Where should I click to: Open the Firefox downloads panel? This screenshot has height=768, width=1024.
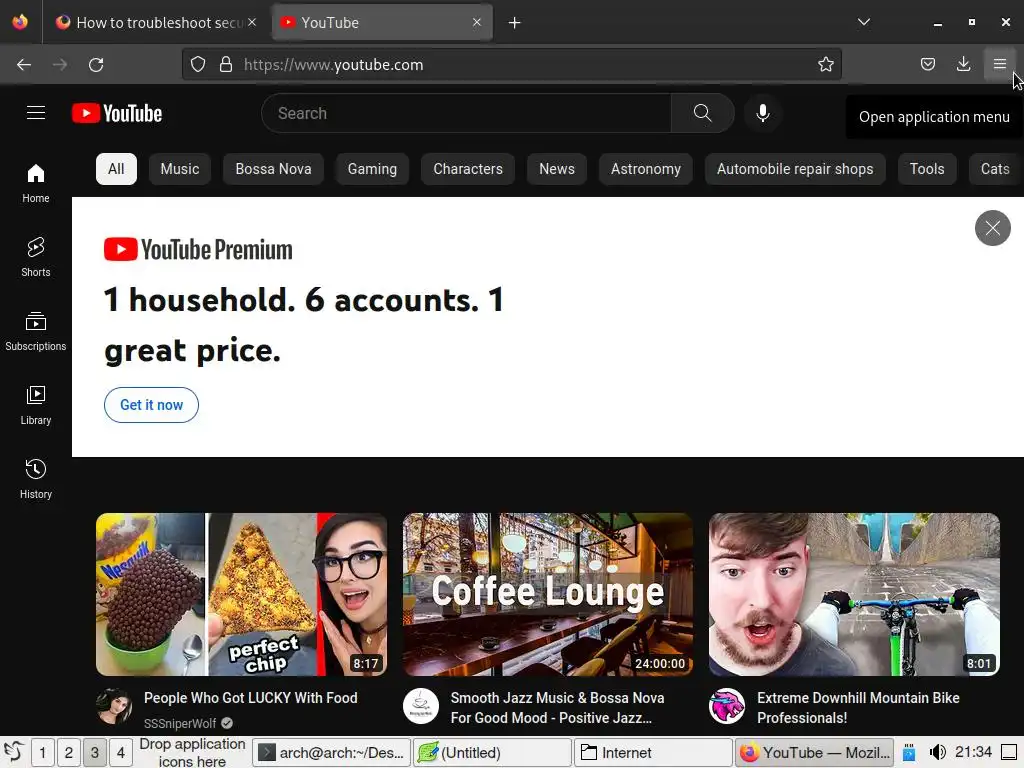[x=963, y=64]
